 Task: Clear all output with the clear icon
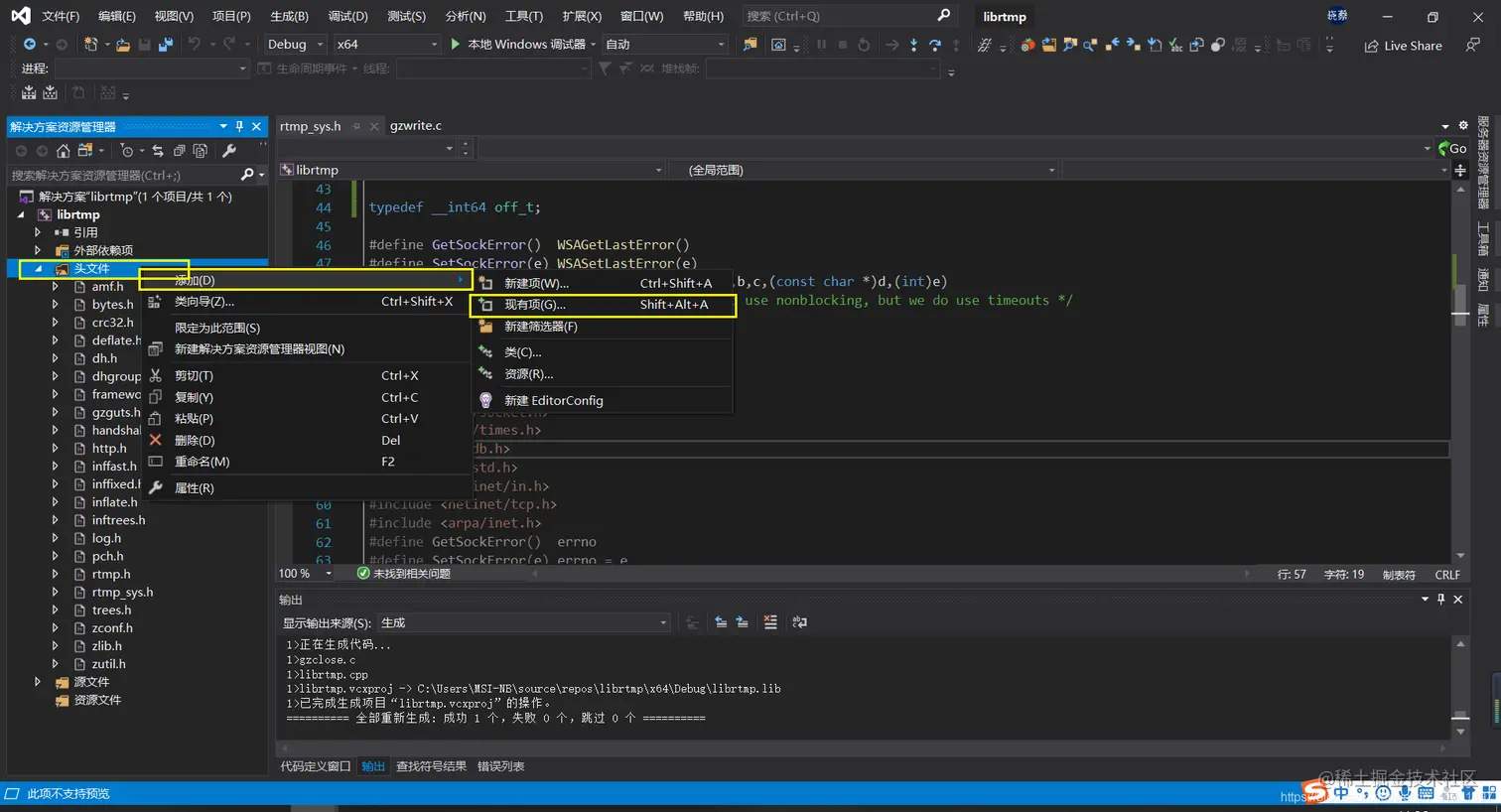point(770,622)
